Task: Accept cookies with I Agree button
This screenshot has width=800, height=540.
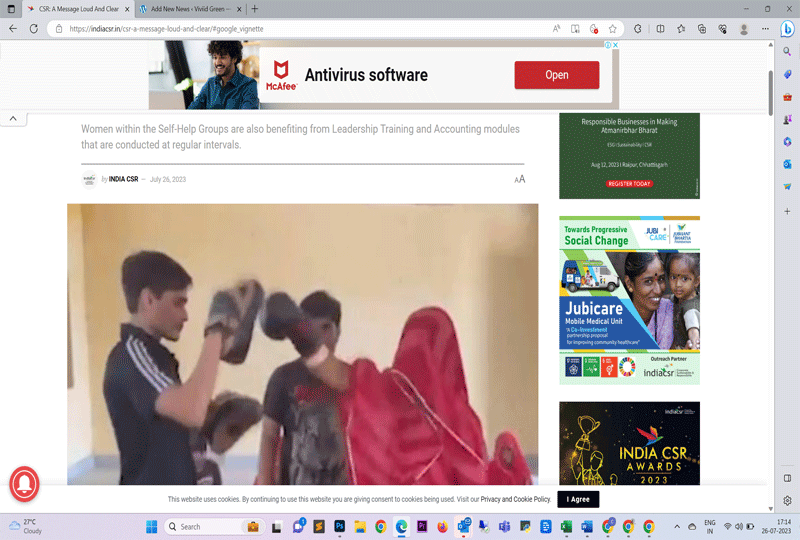Action: pos(578,499)
